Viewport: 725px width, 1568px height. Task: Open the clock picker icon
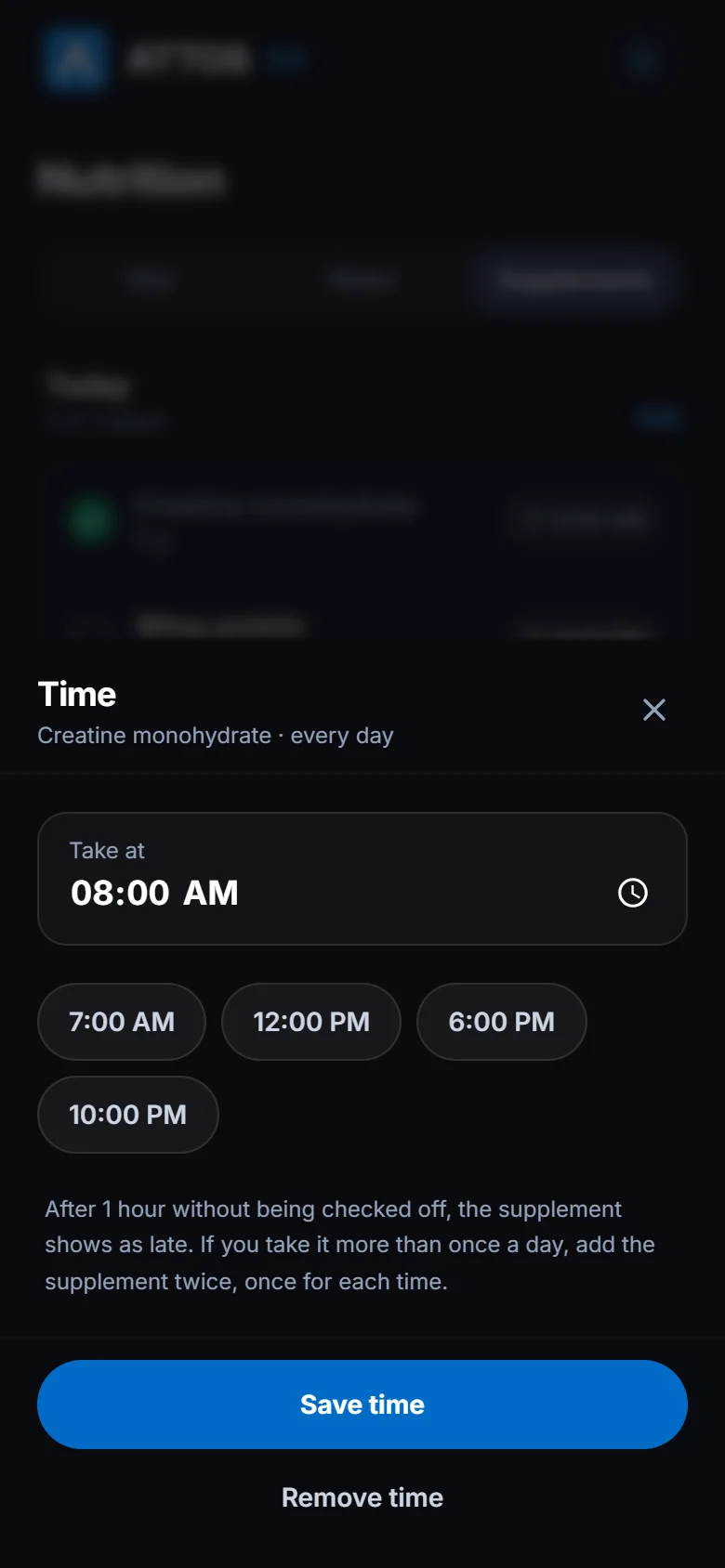click(633, 893)
